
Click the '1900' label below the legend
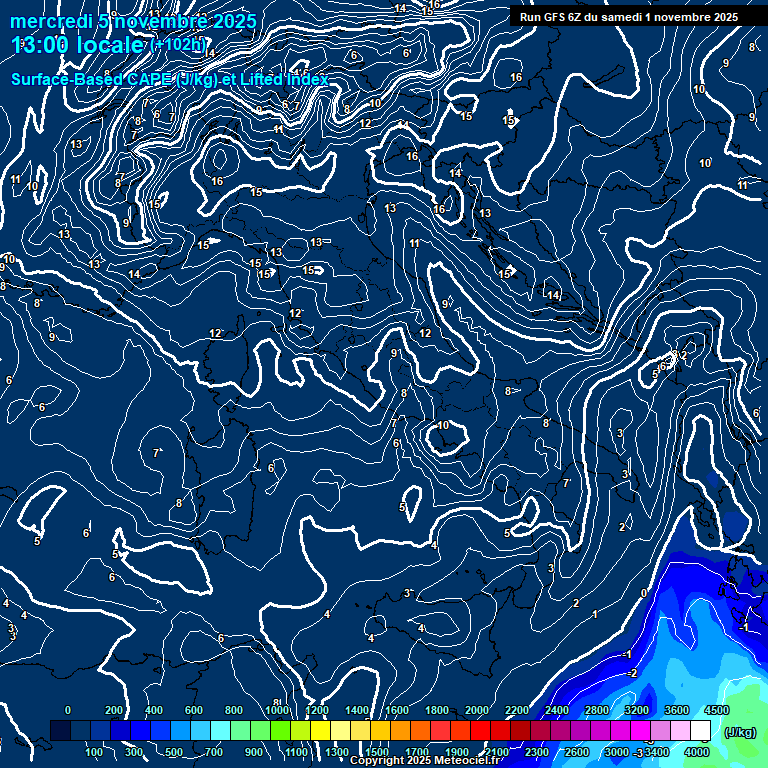click(x=457, y=752)
